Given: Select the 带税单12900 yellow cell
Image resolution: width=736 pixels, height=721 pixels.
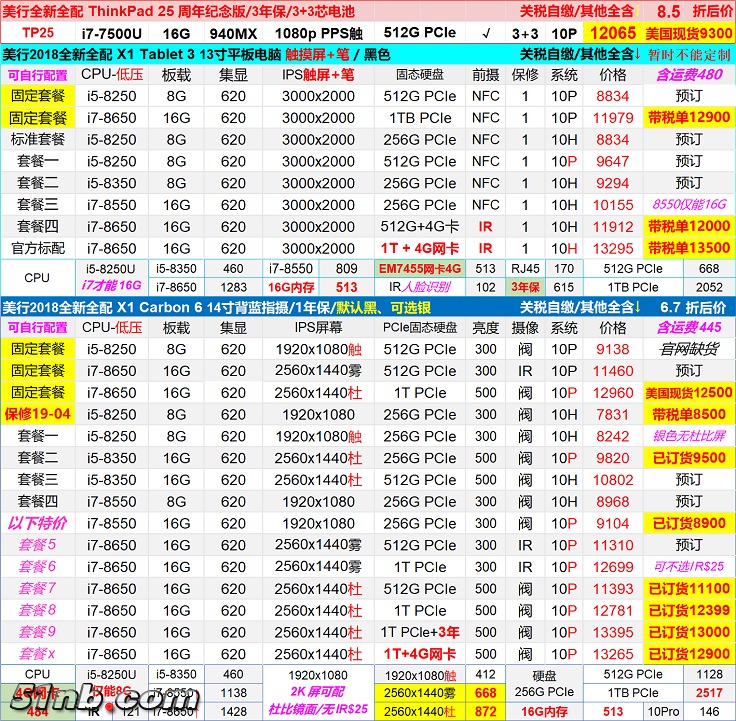Looking at the screenshot, I should pyautogui.click(x=689, y=118).
